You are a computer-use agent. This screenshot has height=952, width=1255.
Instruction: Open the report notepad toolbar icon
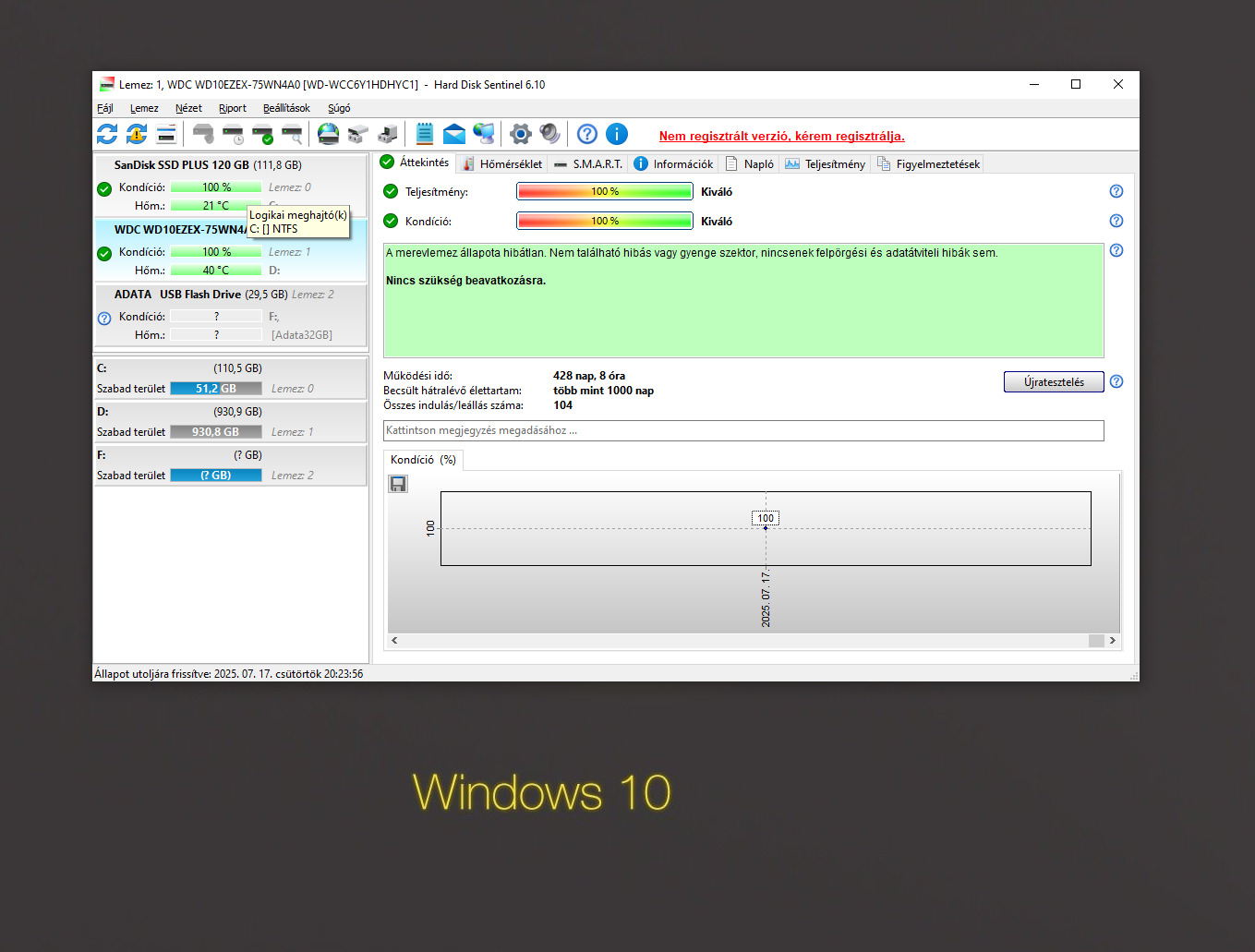[425, 134]
